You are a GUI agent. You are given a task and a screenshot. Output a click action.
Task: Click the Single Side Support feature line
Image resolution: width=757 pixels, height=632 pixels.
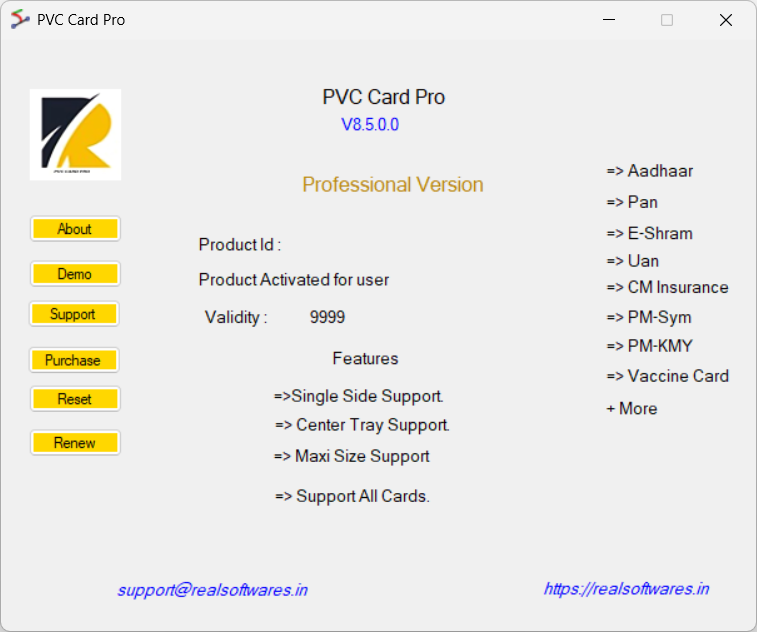(358, 396)
